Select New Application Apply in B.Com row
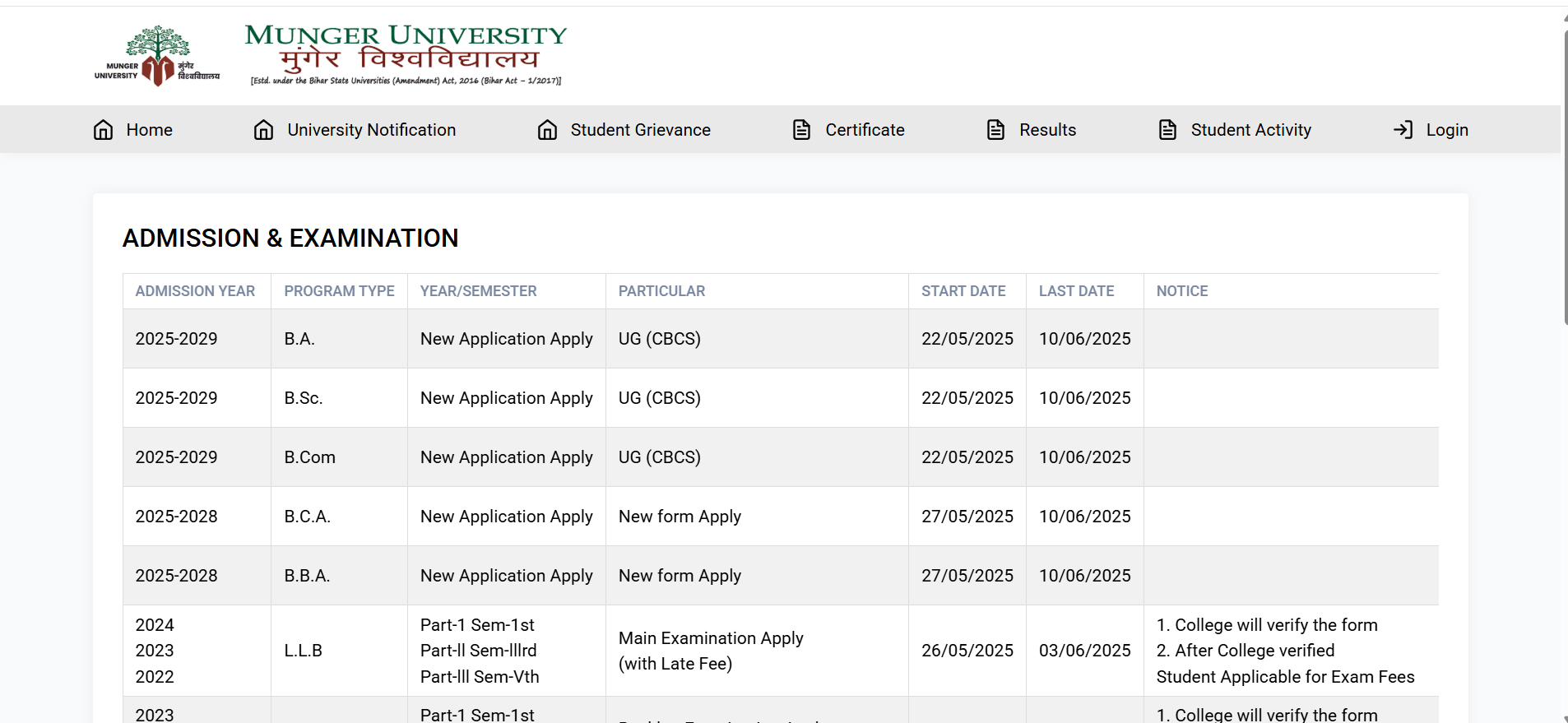Image resolution: width=1568 pixels, height=723 pixels. pyautogui.click(x=507, y=457)
